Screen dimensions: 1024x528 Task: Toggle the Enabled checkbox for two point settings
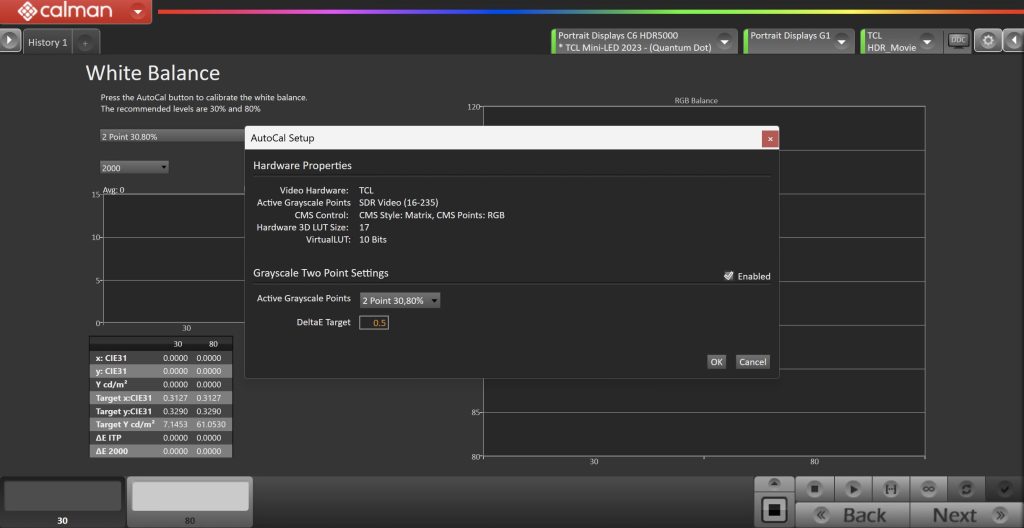click(x=729, y=276)
